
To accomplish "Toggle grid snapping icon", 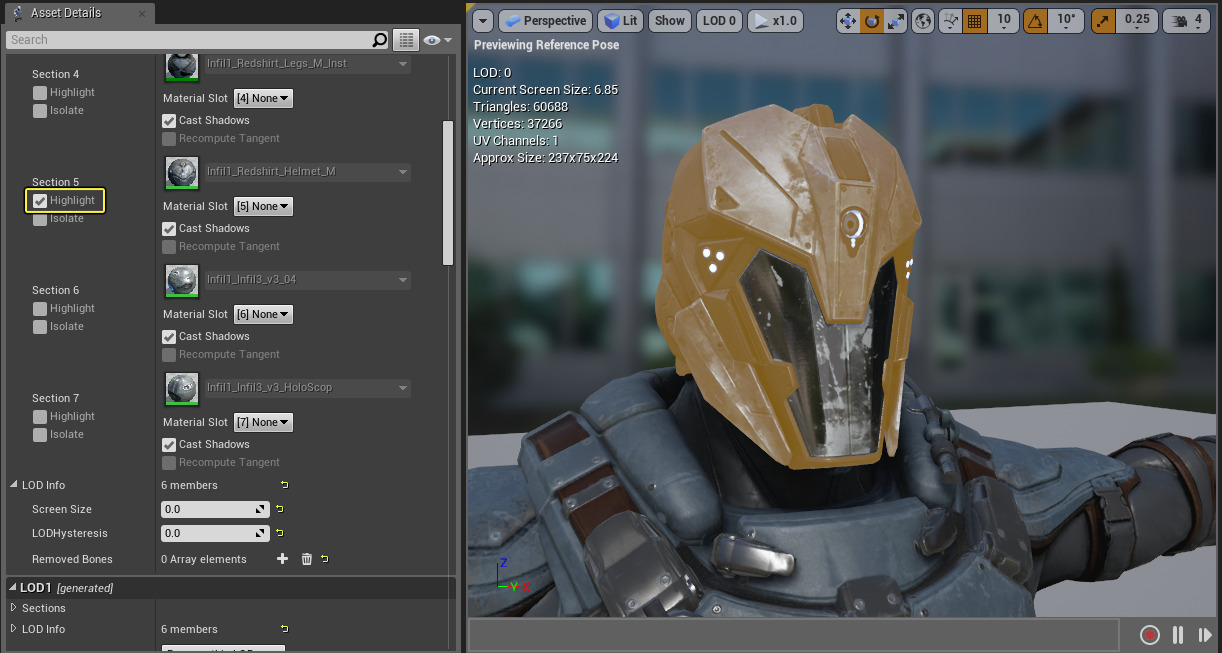I will coord(975,21).
